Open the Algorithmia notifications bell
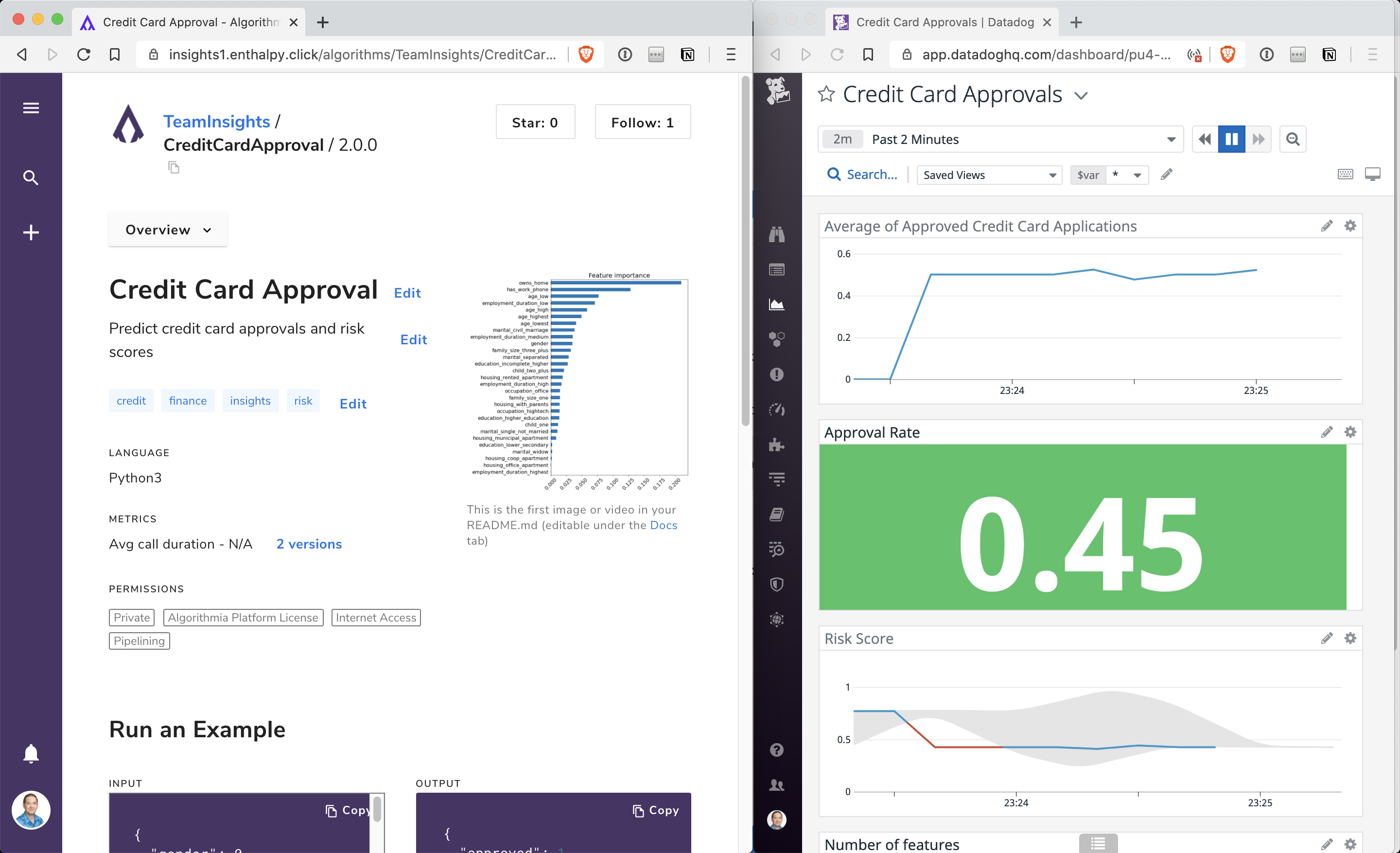 click(31, 754)
